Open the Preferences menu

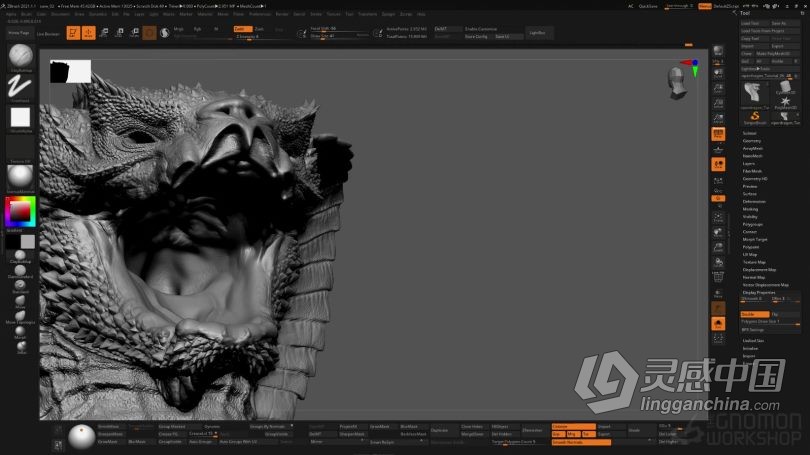click(x=260, y=14)
